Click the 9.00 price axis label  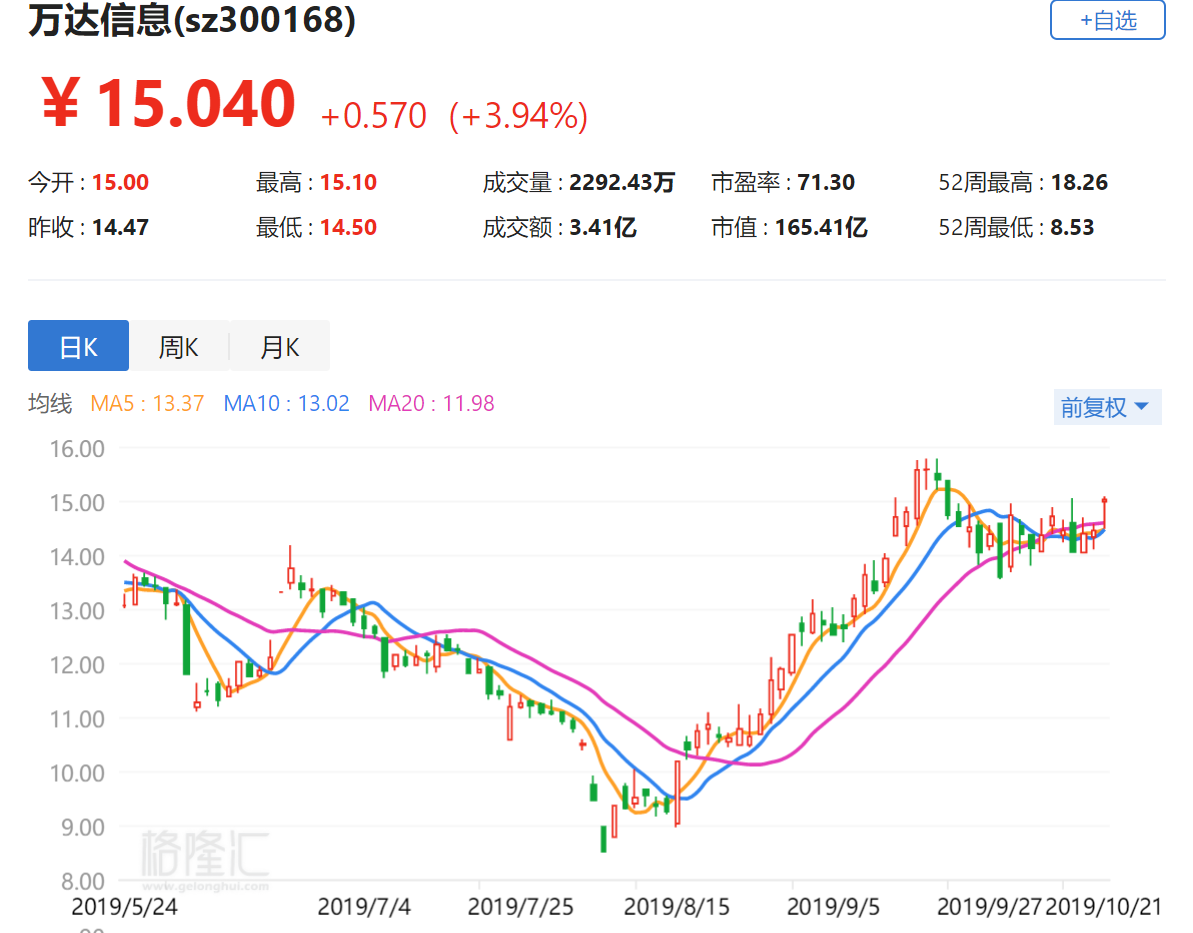point(84,827)
